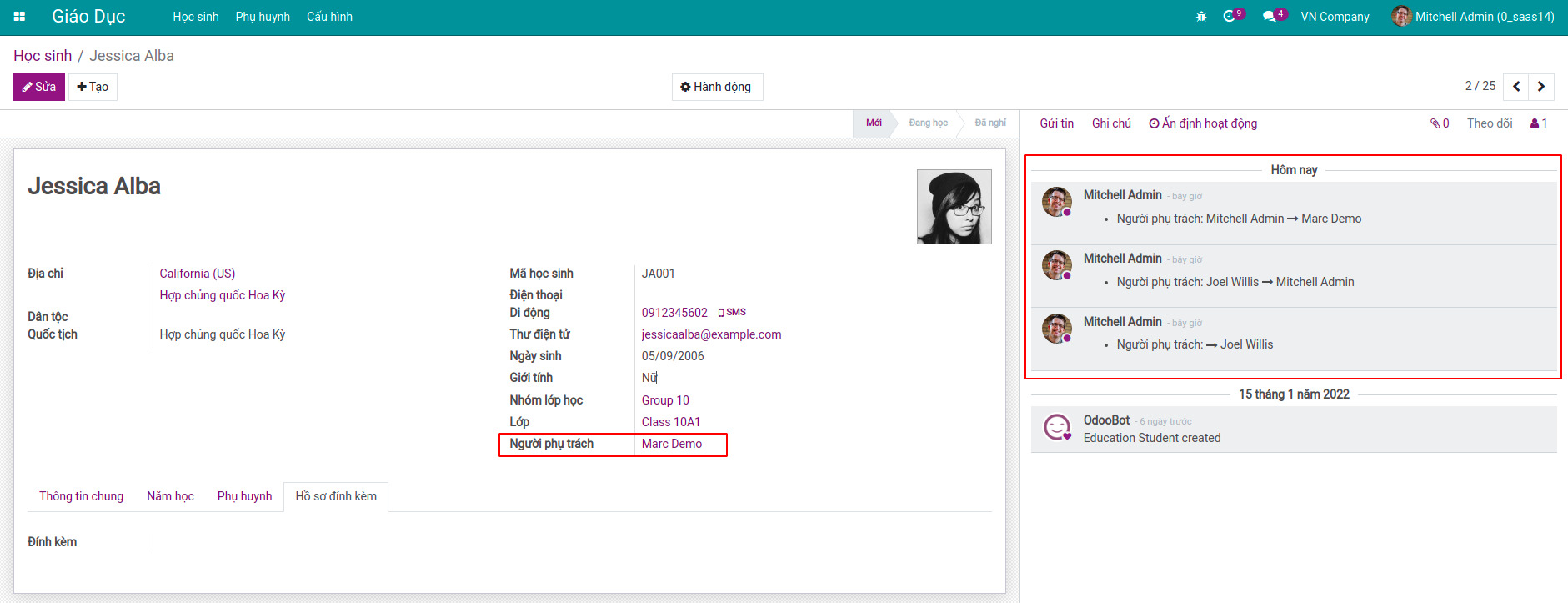
Task: Click Jessica Alba's profile photo
Action: point(954,207)
